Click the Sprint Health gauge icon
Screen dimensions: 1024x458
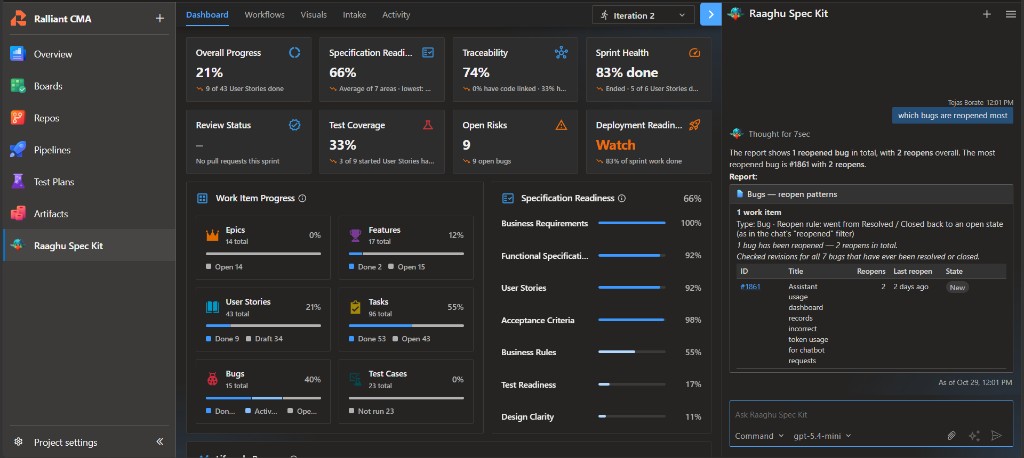tap(694, 53)
